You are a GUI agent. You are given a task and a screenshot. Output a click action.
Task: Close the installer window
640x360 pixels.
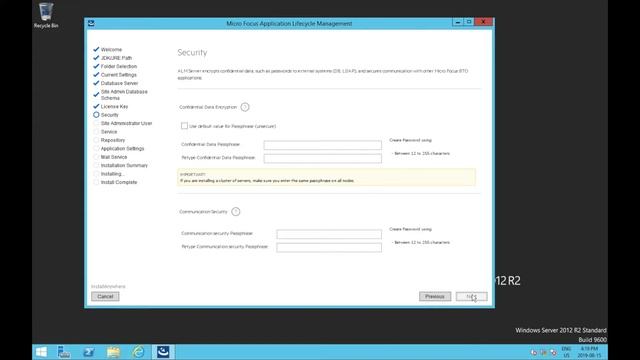point(483,22)
